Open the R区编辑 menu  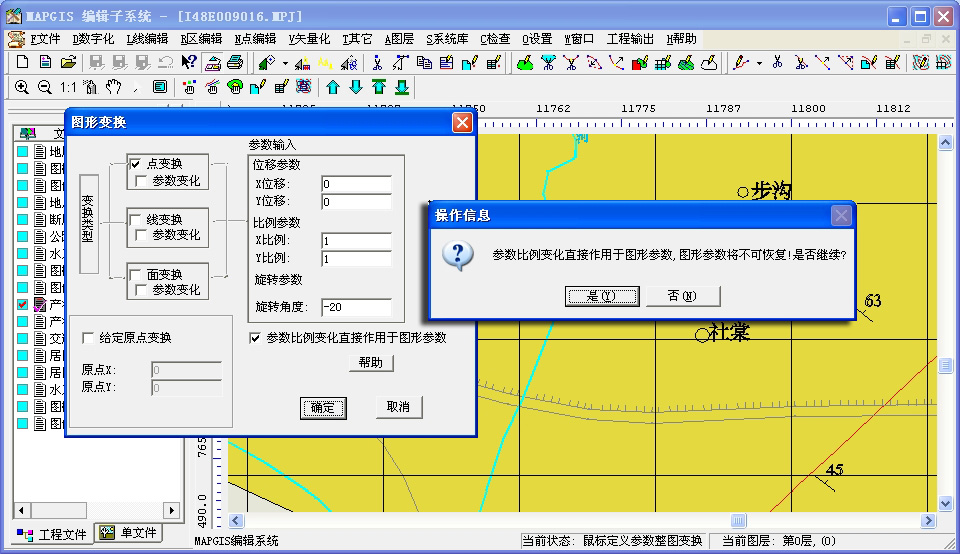tap(201, 39)
